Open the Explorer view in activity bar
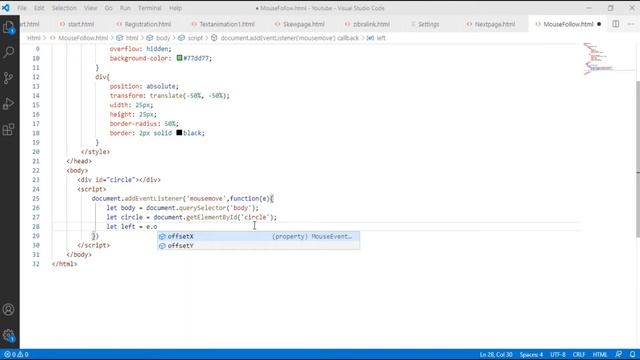 pos(9,27)
